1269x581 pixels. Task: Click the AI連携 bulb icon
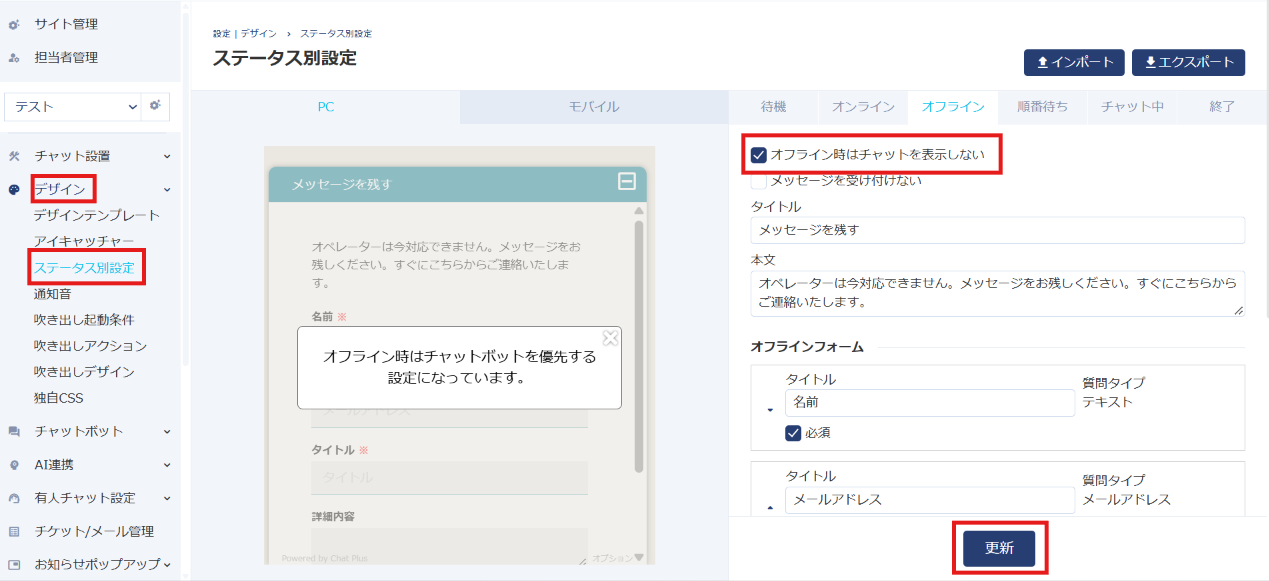tap(14, 465)
